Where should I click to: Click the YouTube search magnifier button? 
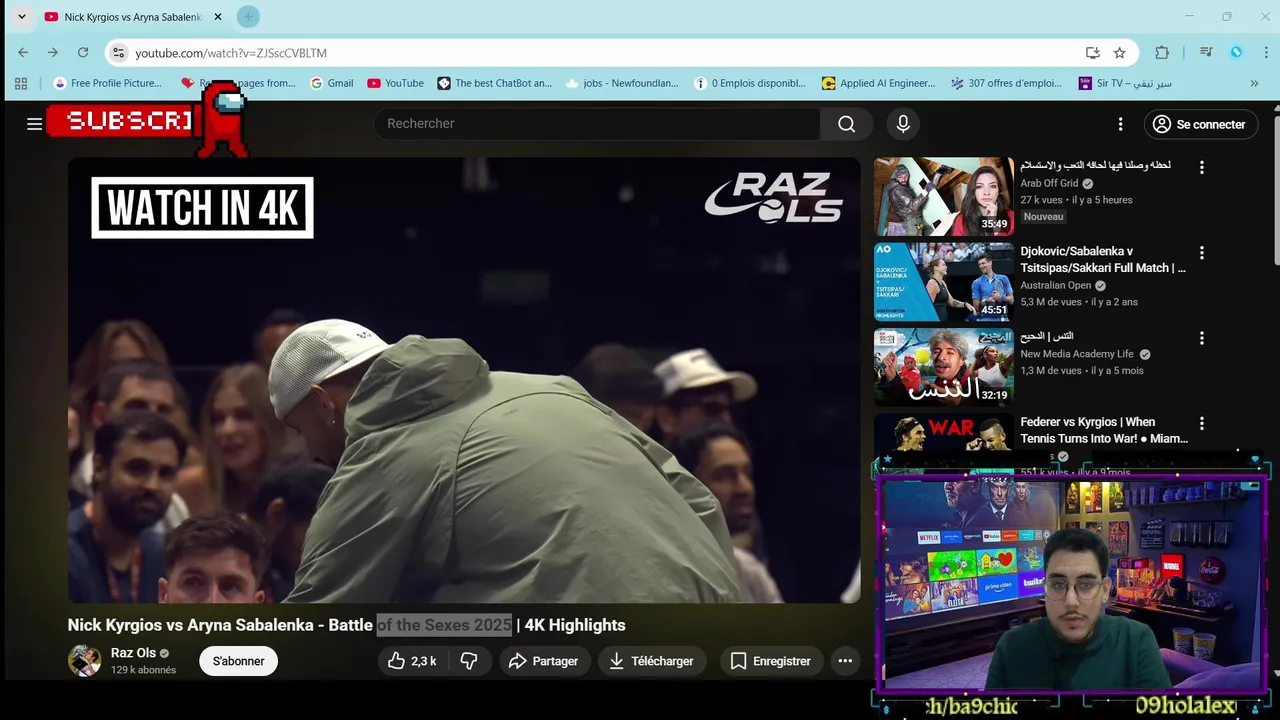(846, 124)
